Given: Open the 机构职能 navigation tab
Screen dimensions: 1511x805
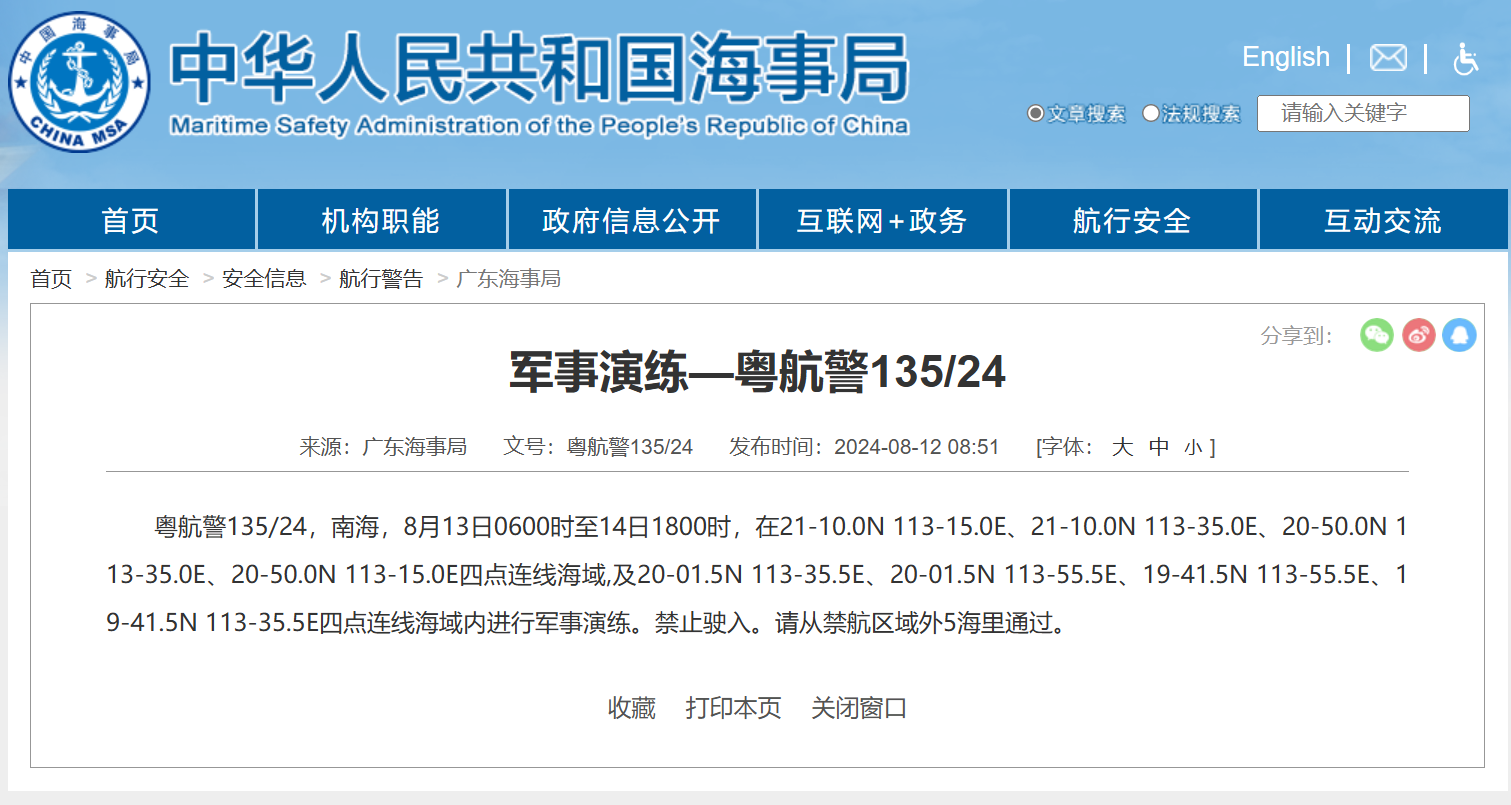Looking at the screenshot, I should (381, 220).
